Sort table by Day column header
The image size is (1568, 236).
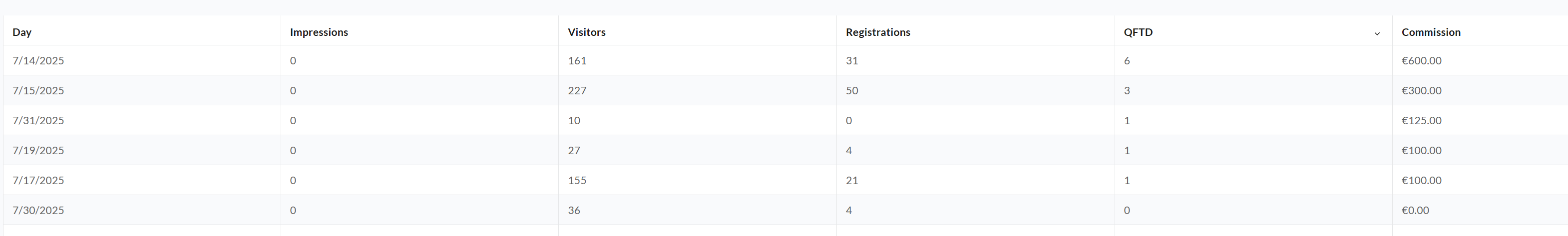(x=22, y=32)
